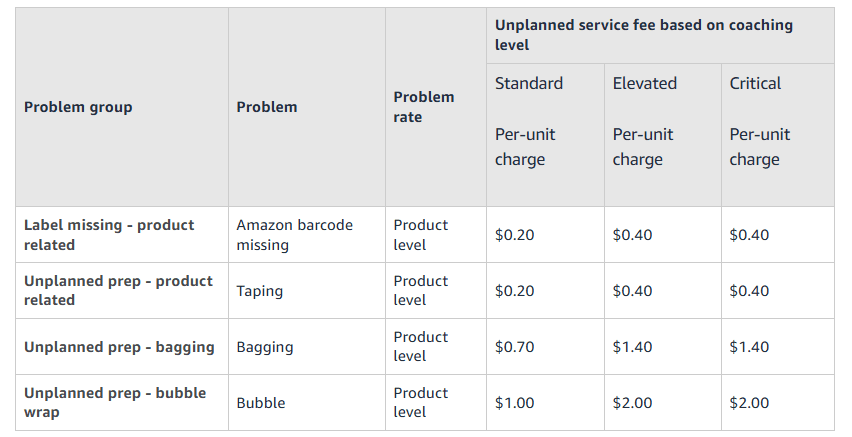The height and width of the screenshot is (437, 852).
Task: Click the Unplanned prep - bagging cell
Action: 119,347
